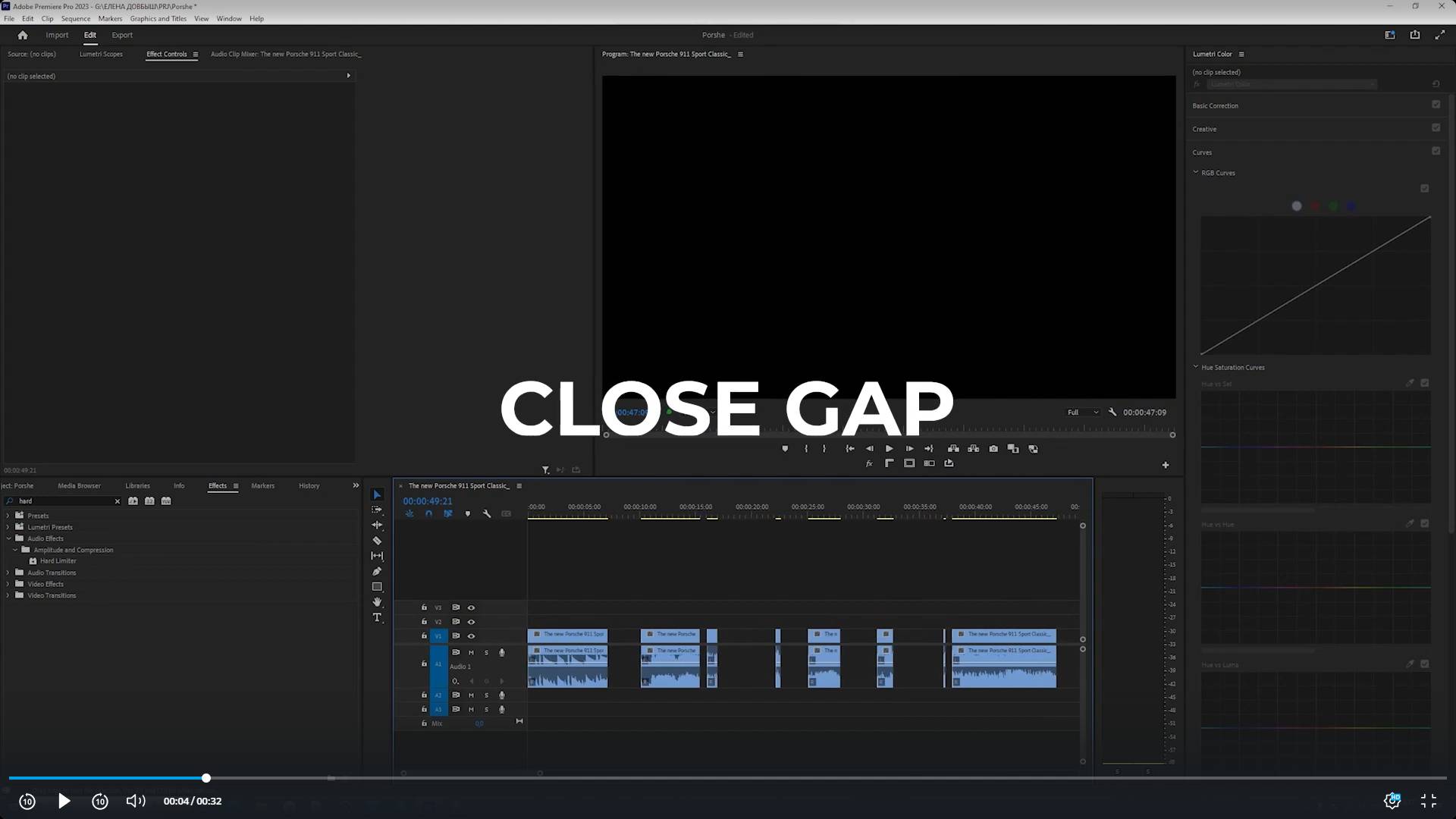Mute the Audio 1 track
The height and width of the screenshot is (819, 1456).
pyautogui.click(x=471, y=653)
